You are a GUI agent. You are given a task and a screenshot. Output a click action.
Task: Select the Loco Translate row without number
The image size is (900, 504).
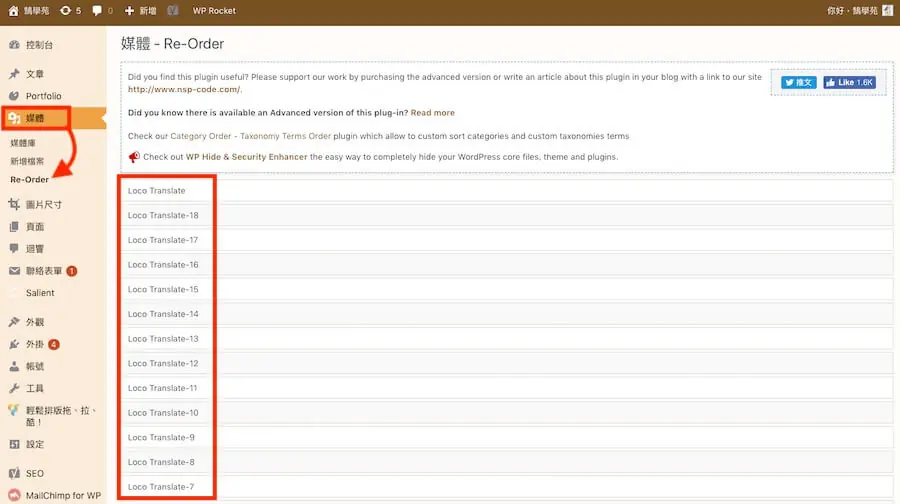(506, 191)
